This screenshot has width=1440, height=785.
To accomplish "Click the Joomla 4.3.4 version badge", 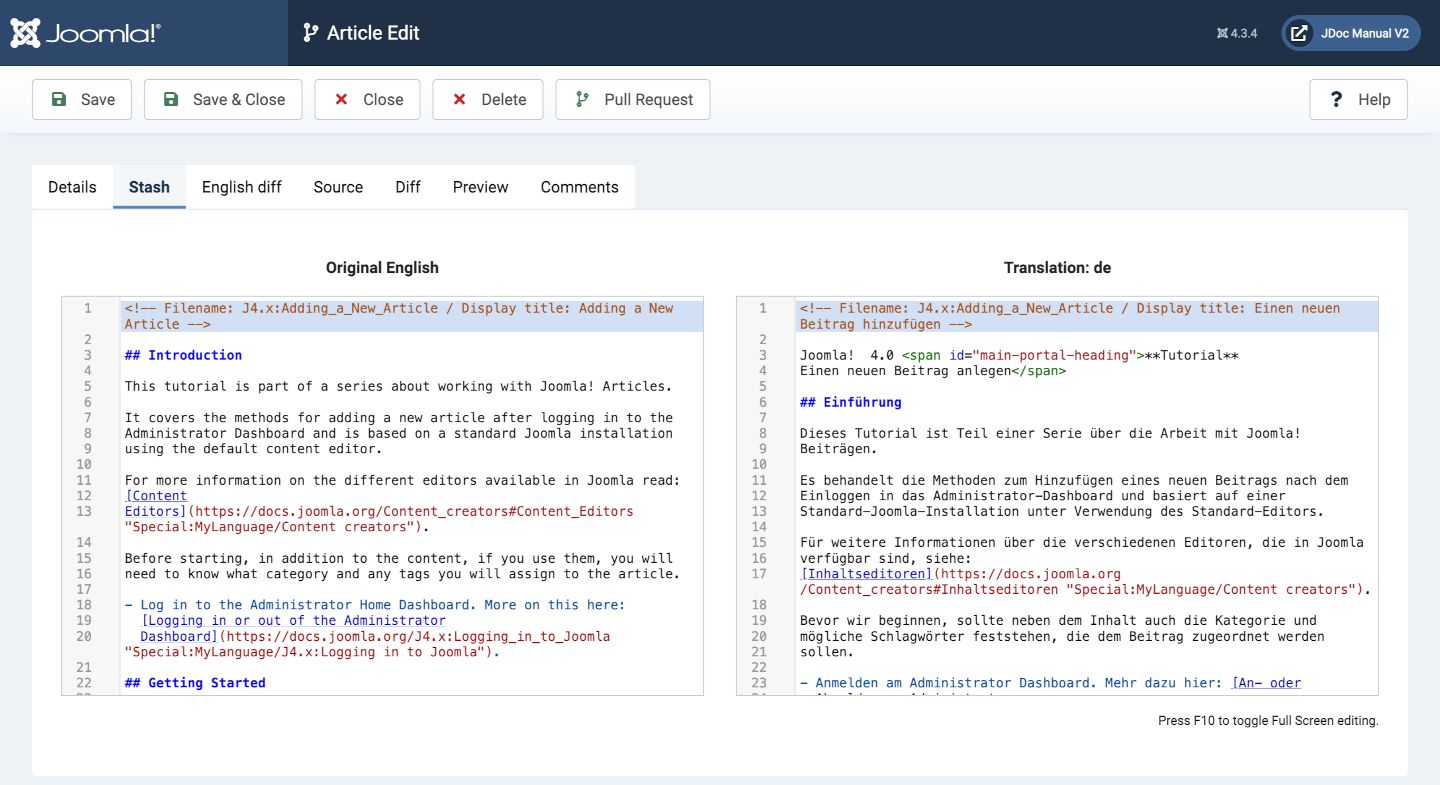I will tap(1237, 33).
